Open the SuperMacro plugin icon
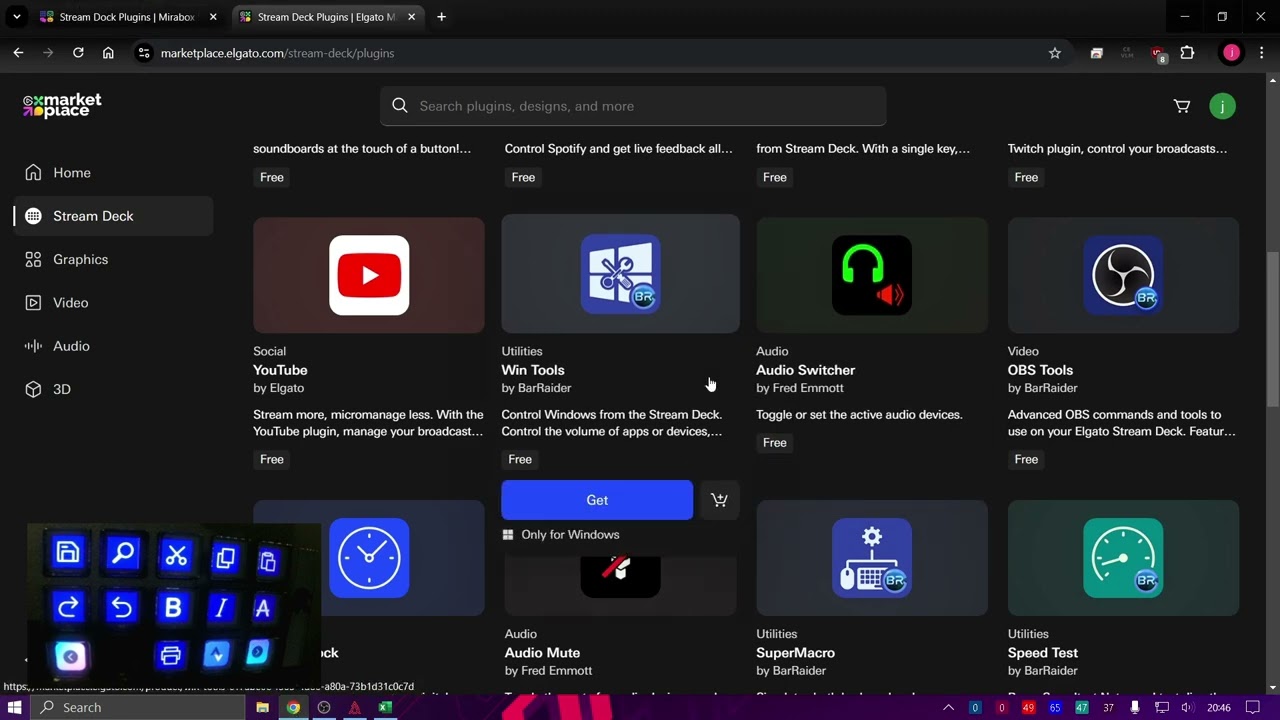 tap(872, 558)
